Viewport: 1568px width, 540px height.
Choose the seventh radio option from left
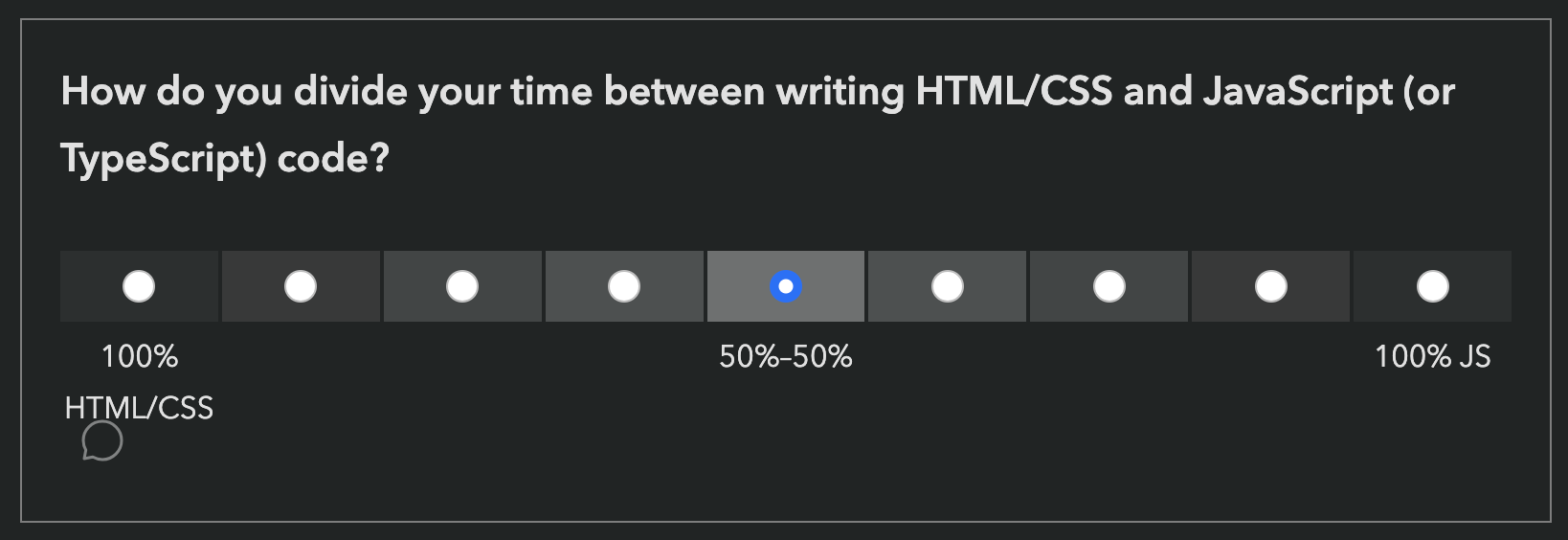[x=1109, y=286]
